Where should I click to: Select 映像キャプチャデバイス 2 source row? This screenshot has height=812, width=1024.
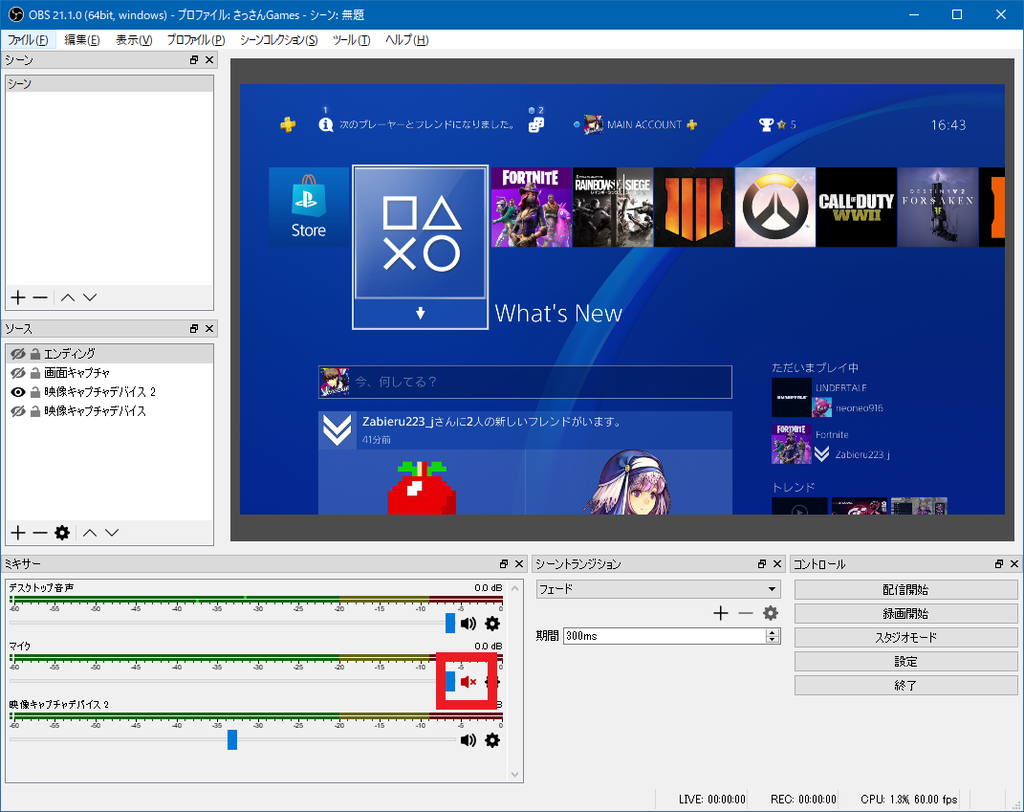pos(109,392)
